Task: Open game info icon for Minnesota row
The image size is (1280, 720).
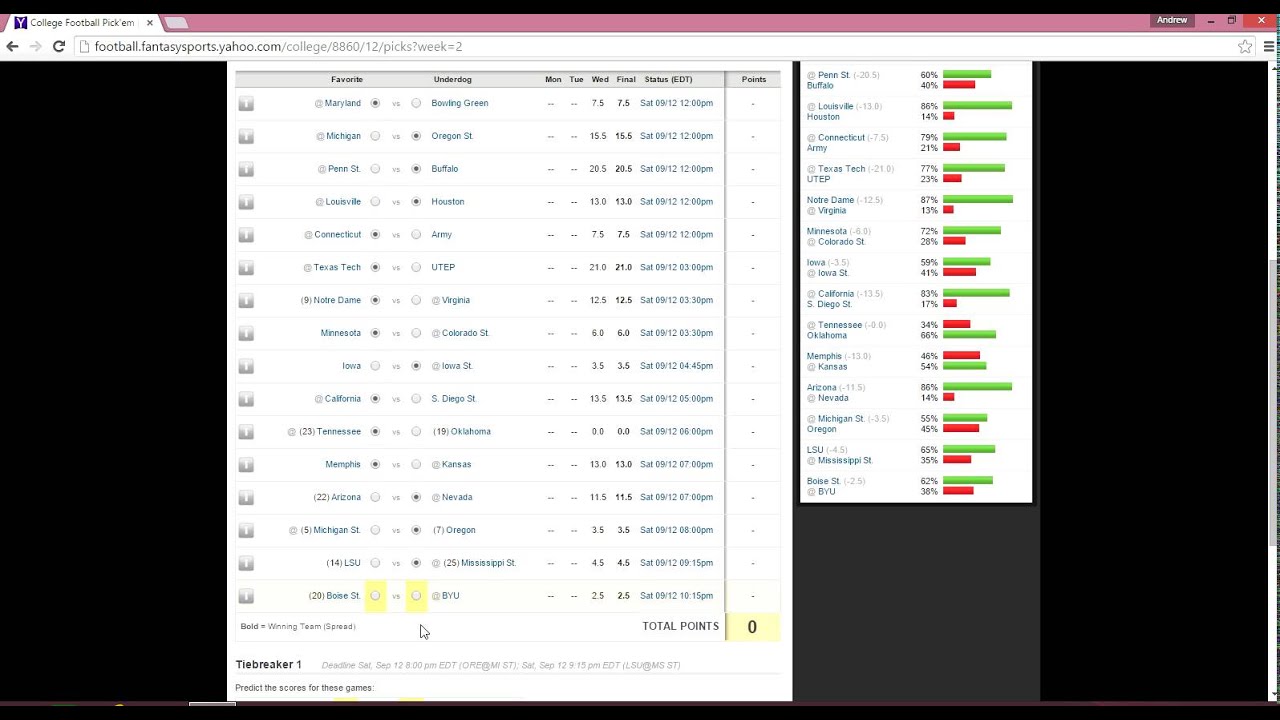Action: click(x=246, y=333)
